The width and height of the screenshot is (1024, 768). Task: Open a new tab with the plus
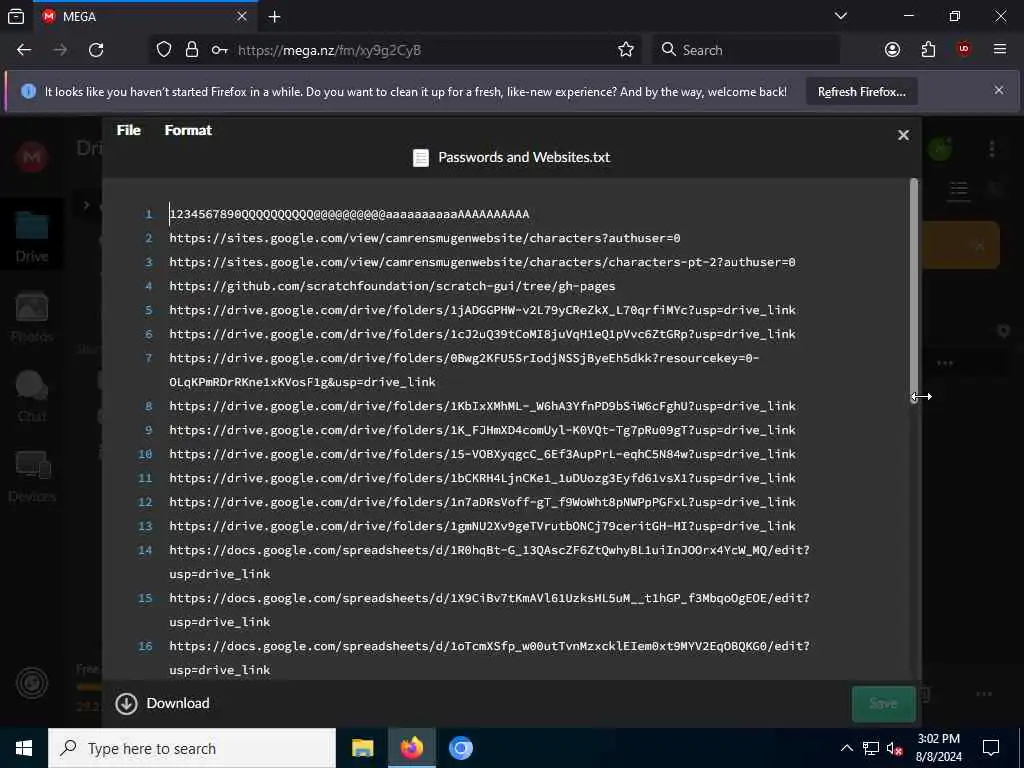tap(274, 16)
